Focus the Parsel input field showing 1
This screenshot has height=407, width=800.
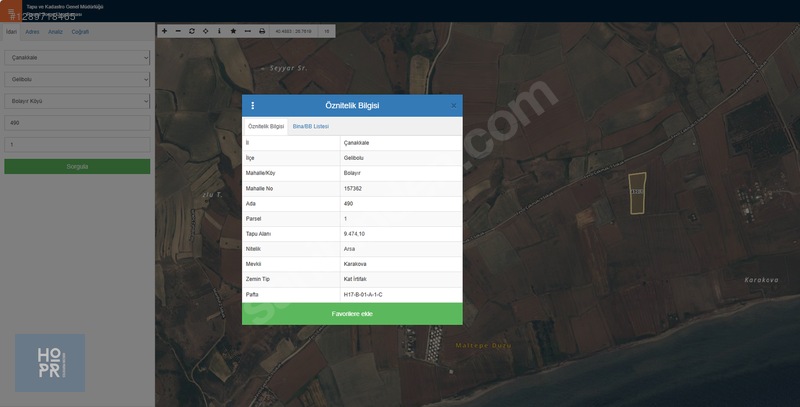(x=77, y=144)
